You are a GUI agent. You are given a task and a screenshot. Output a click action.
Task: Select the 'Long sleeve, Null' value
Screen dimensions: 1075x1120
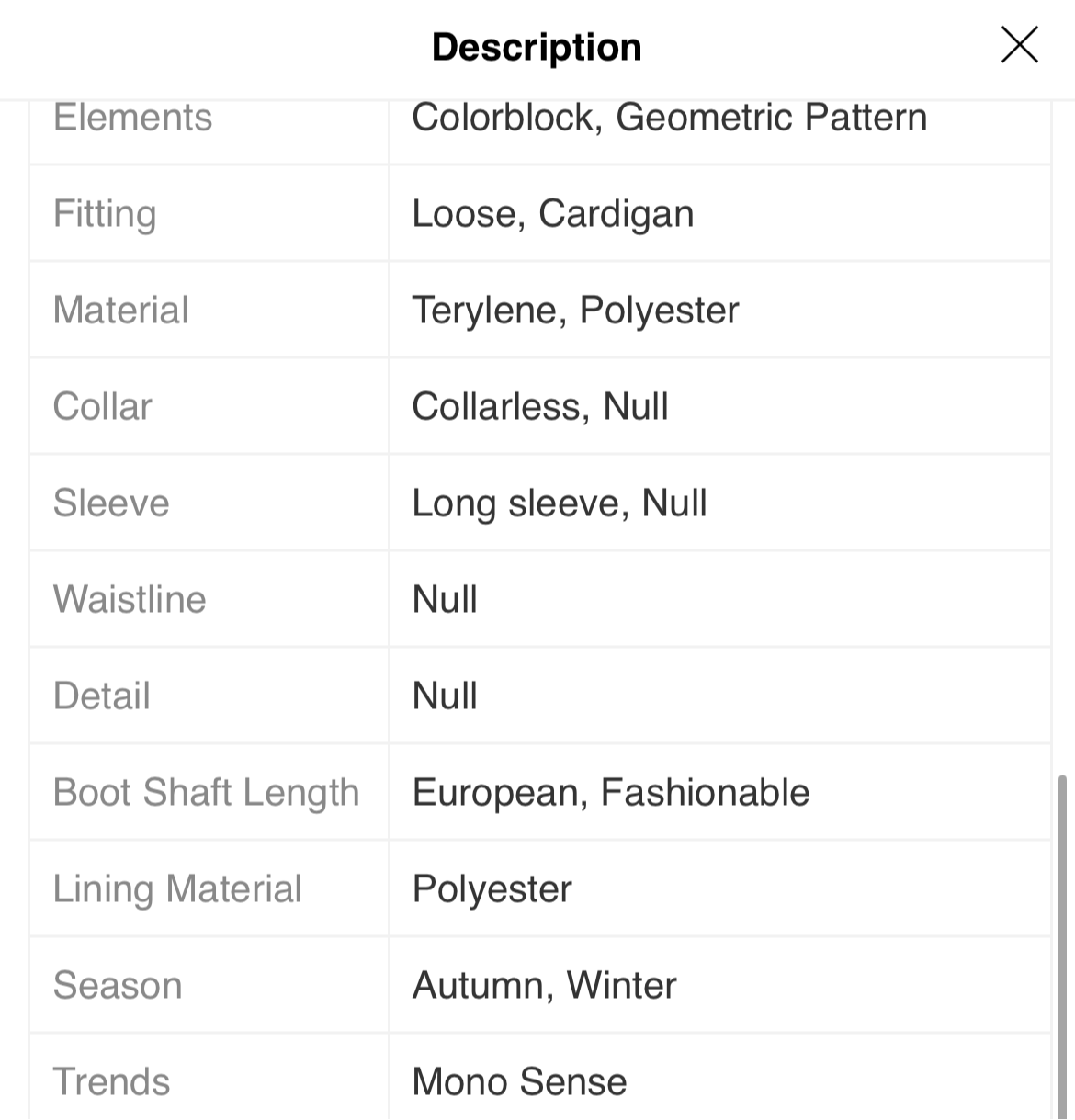click(560, 503)
